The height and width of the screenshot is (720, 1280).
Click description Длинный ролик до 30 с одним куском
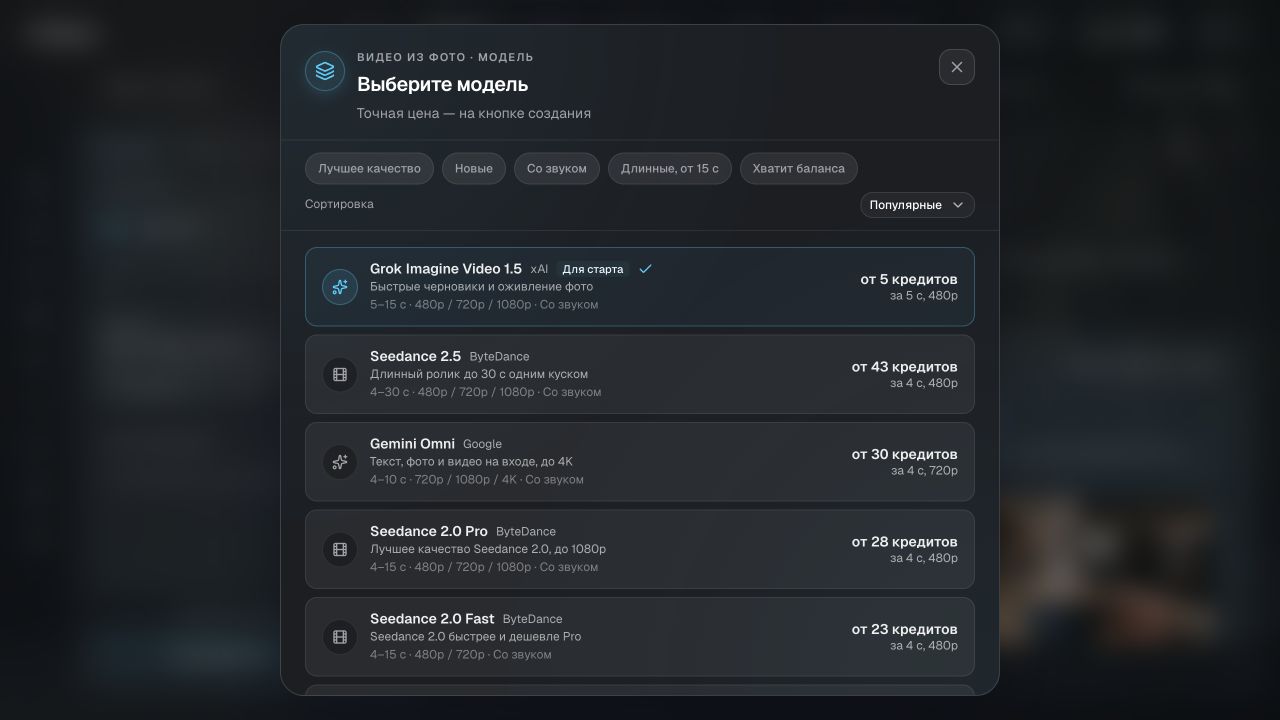click(479, 374)
